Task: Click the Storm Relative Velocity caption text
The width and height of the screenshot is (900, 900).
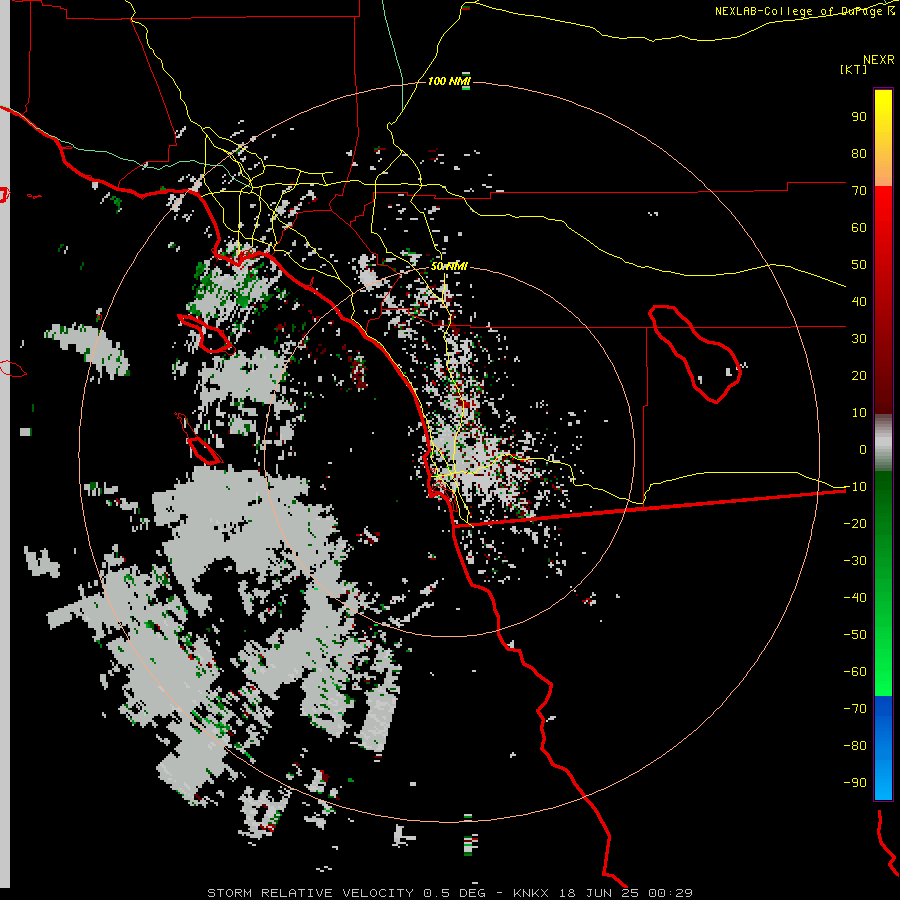Action: click(x=450, y=893)
